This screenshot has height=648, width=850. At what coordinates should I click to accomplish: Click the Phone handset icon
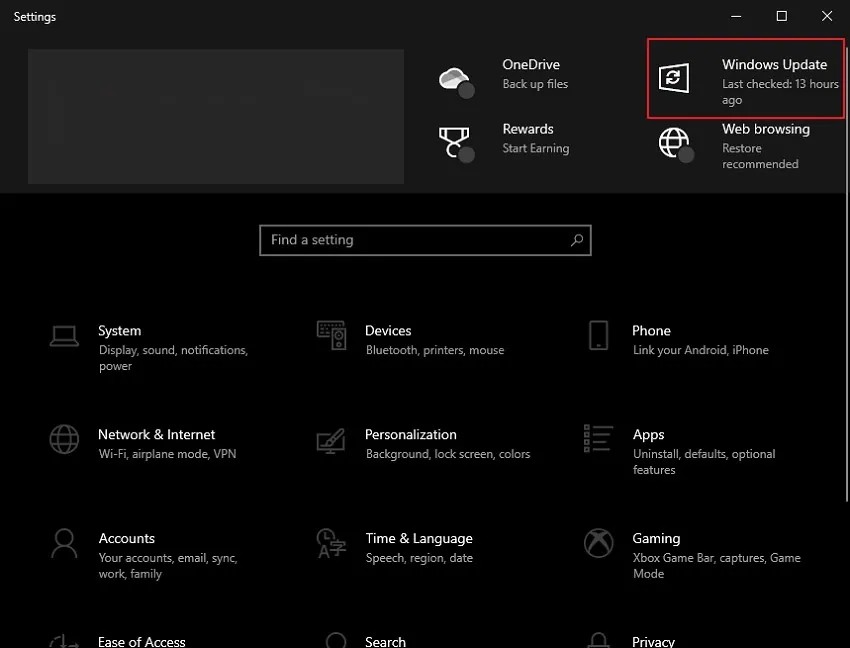pyautogui.click(x=598, y=335)
